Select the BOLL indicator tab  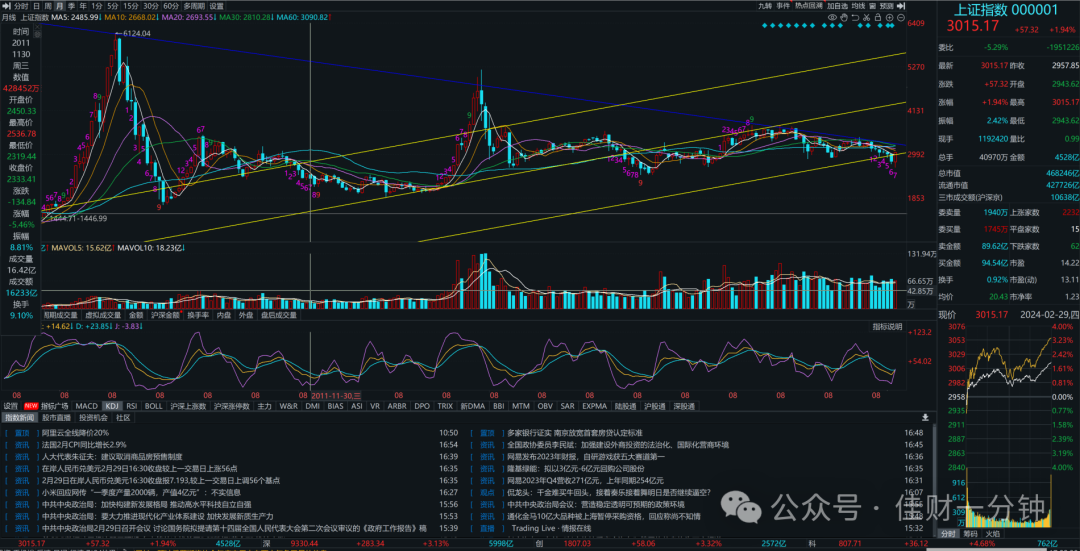154,406
